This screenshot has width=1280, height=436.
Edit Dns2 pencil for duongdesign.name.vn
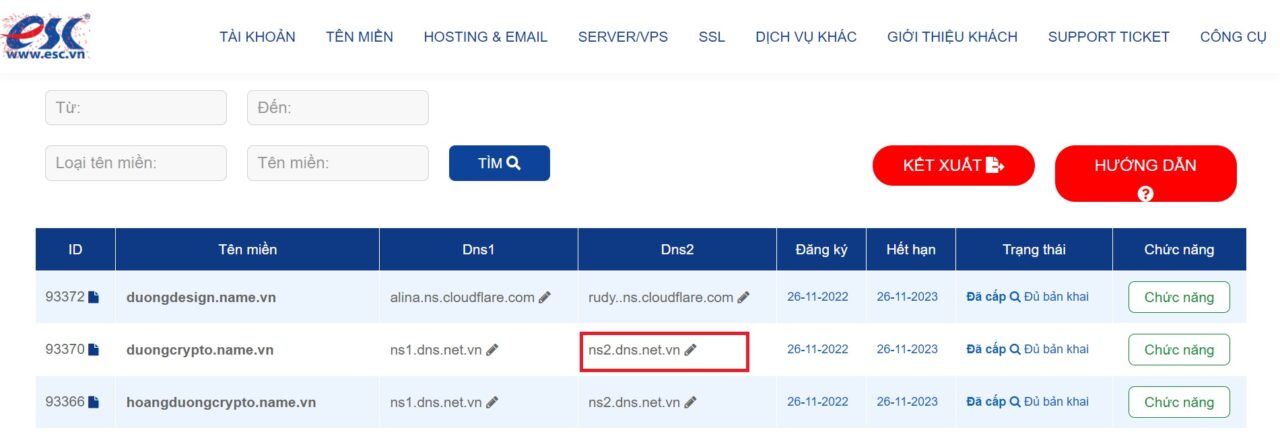(744, 297)
